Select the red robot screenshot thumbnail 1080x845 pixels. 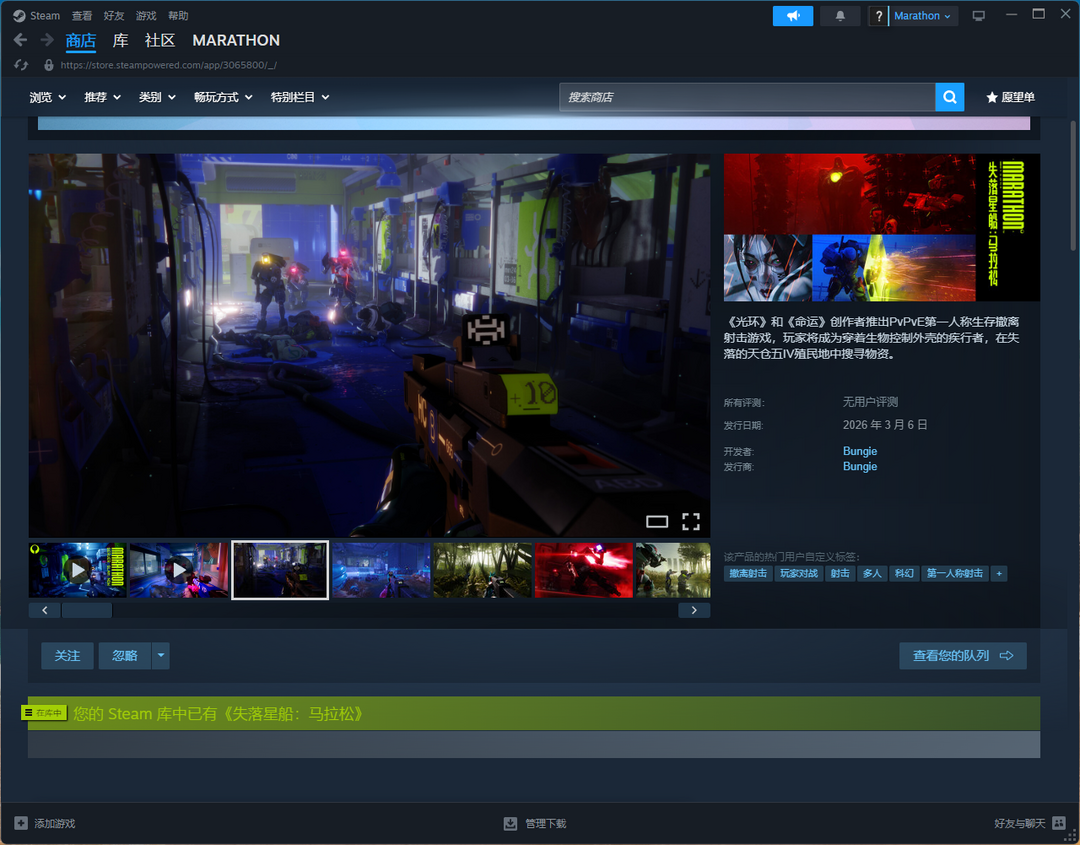coord(584,570)
